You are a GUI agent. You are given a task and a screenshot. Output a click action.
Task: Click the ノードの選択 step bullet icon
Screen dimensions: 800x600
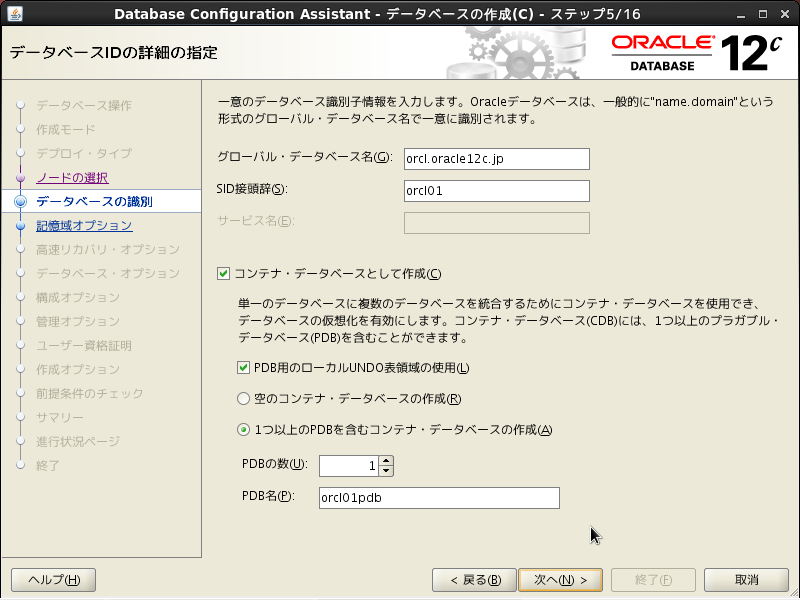tap(20, 178)
